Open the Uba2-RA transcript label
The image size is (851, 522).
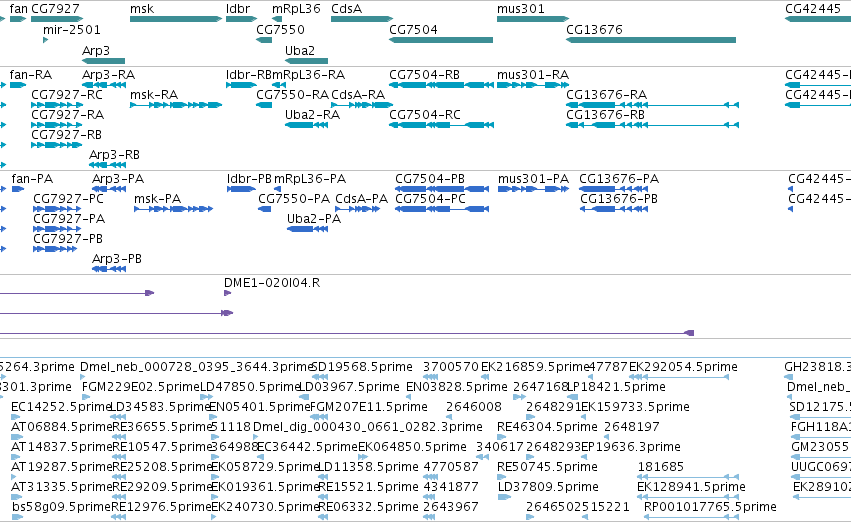pyautogui.click(x=313, y=115)
